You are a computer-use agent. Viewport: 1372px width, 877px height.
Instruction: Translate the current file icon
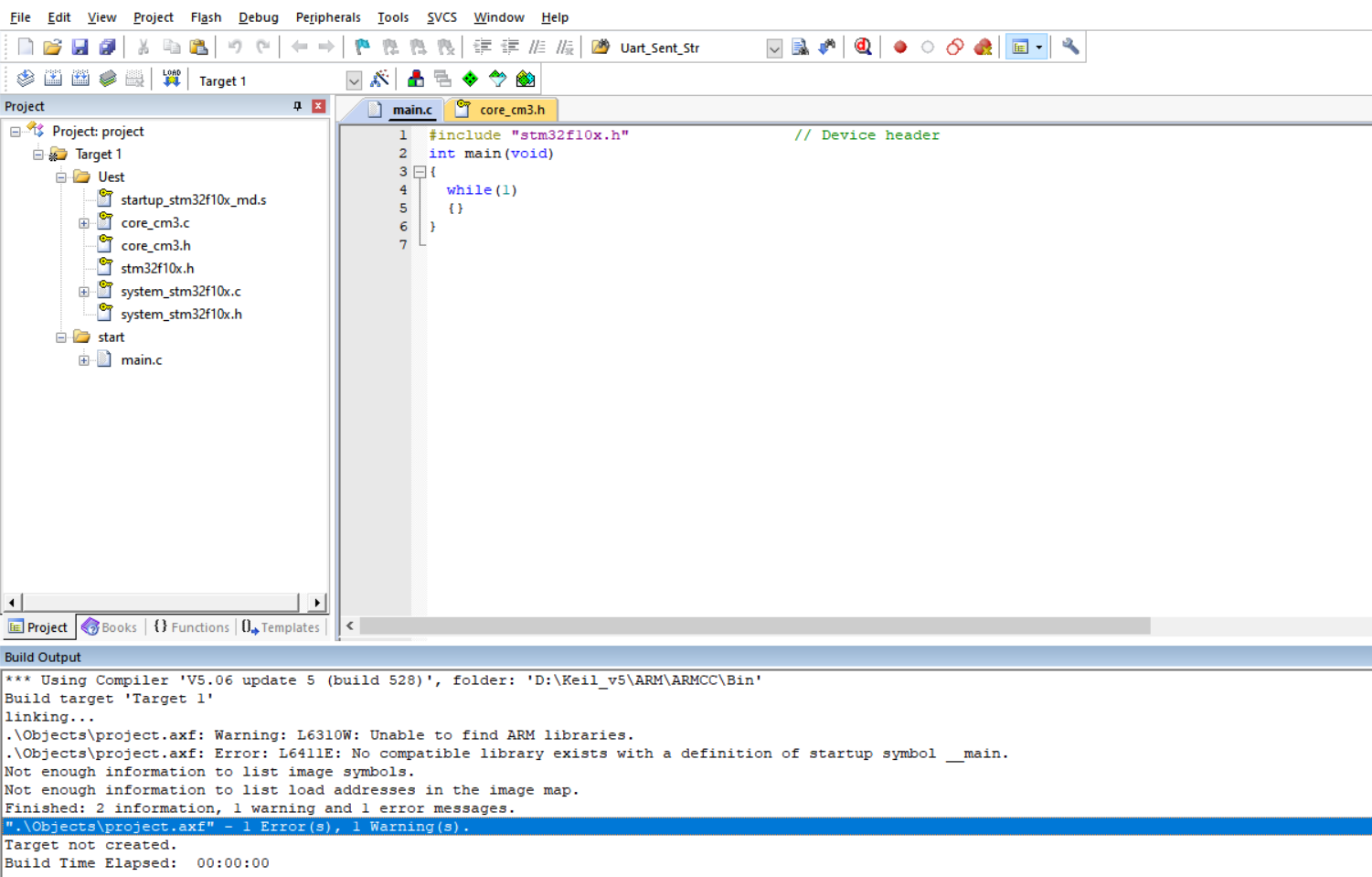tap(26, 80)
